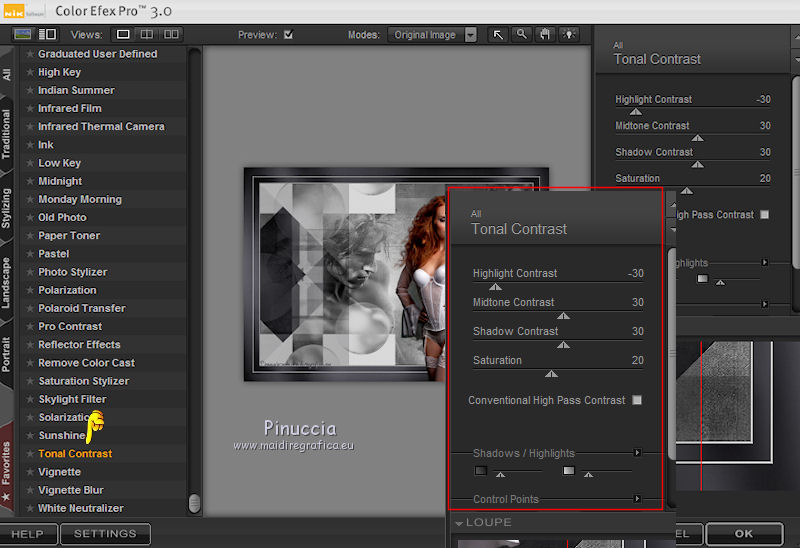Collapse the Loupe panel
The height and width of the screenshot is (548, 800).
point(459,523)
